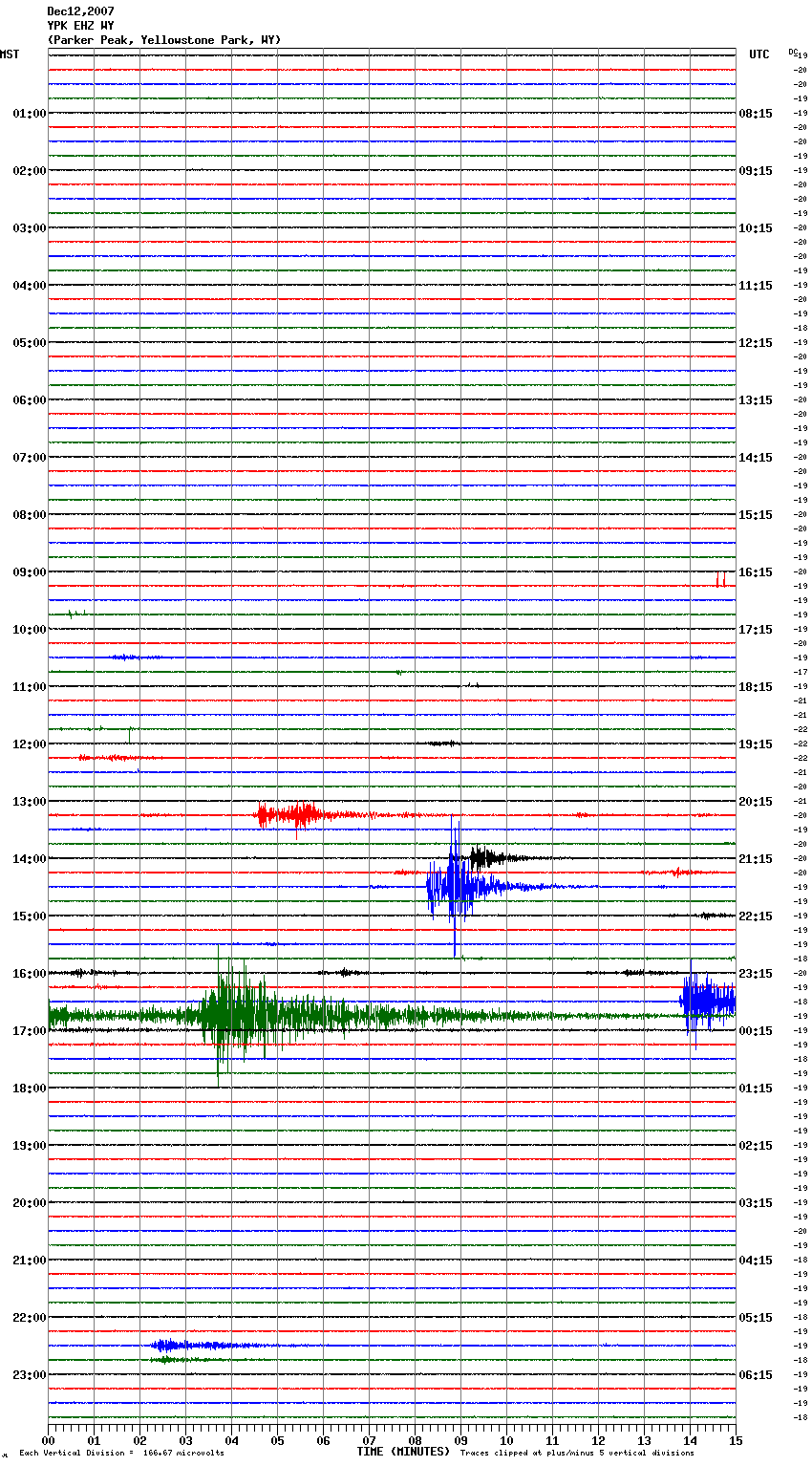Image resolution: width=812 pixels, height=1466 pixels.
Task: Click minute tick label 00 on the bottom axis
Action: coord(48,1440)
